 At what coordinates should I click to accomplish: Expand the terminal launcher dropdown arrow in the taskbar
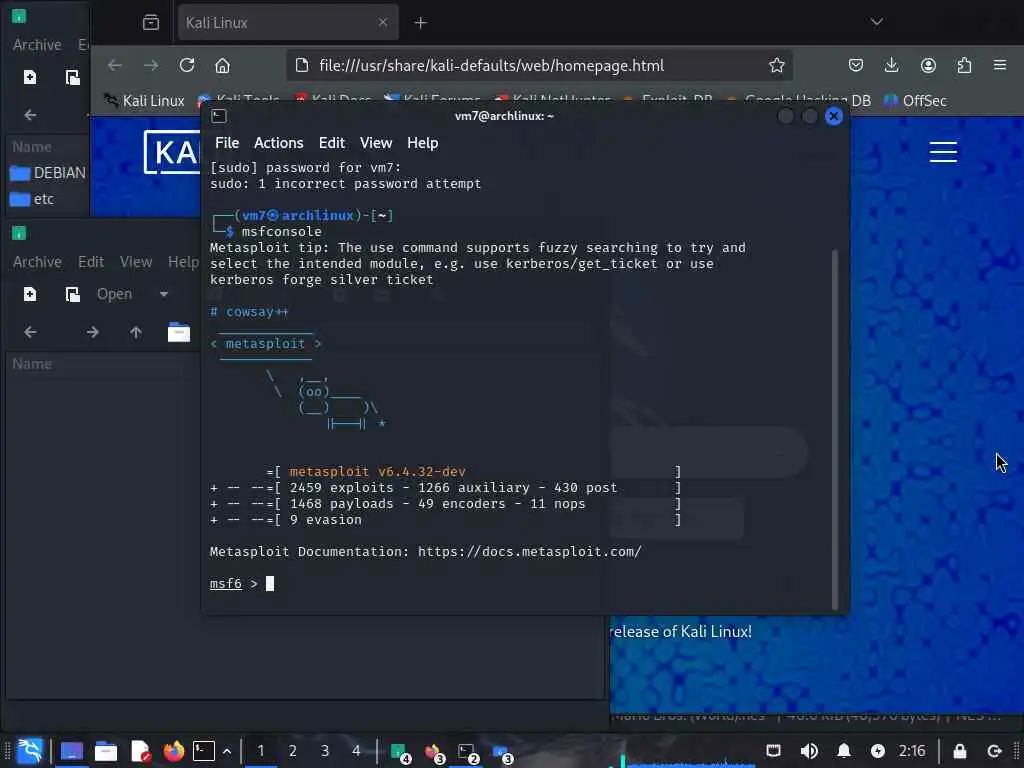(227, 751)
